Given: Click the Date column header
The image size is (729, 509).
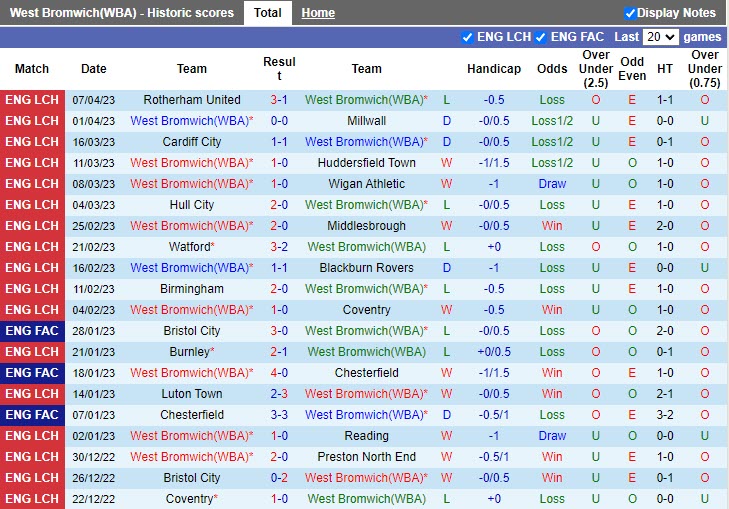Looking at the screenshot, I should (x=93, y=69).
